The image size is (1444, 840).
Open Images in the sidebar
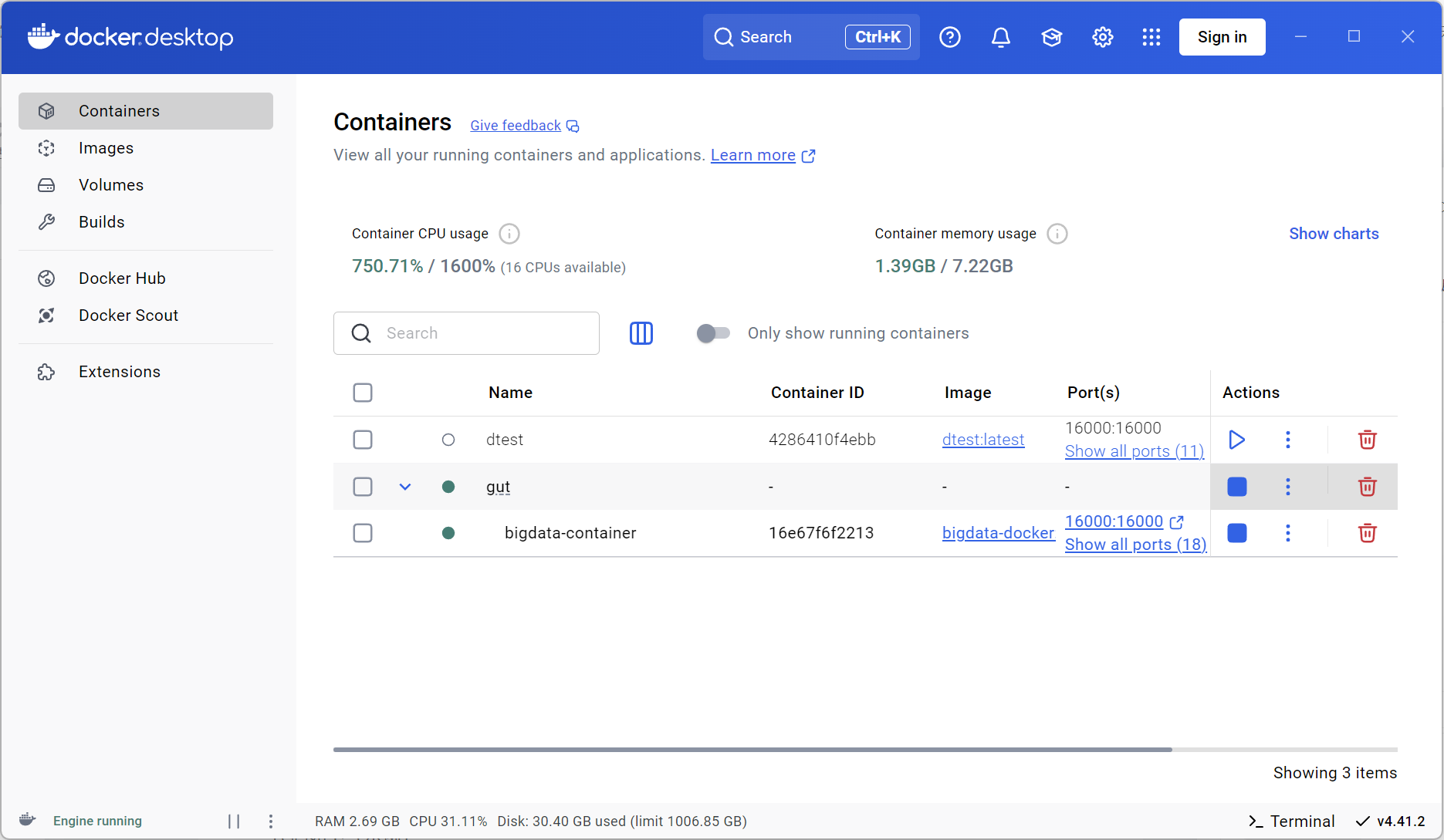(x=146, y=148)
